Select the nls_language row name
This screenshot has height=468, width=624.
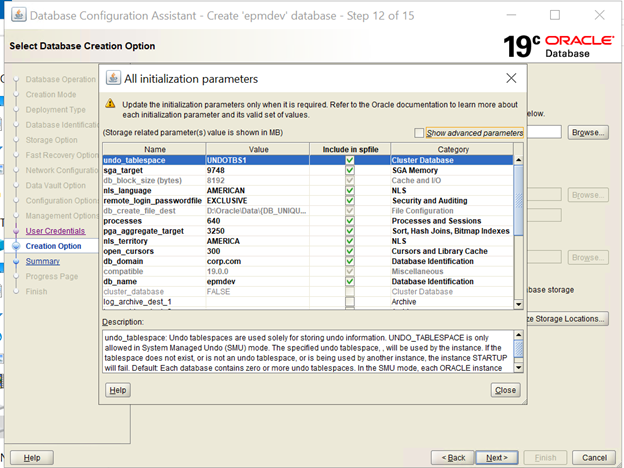[154, 191]
